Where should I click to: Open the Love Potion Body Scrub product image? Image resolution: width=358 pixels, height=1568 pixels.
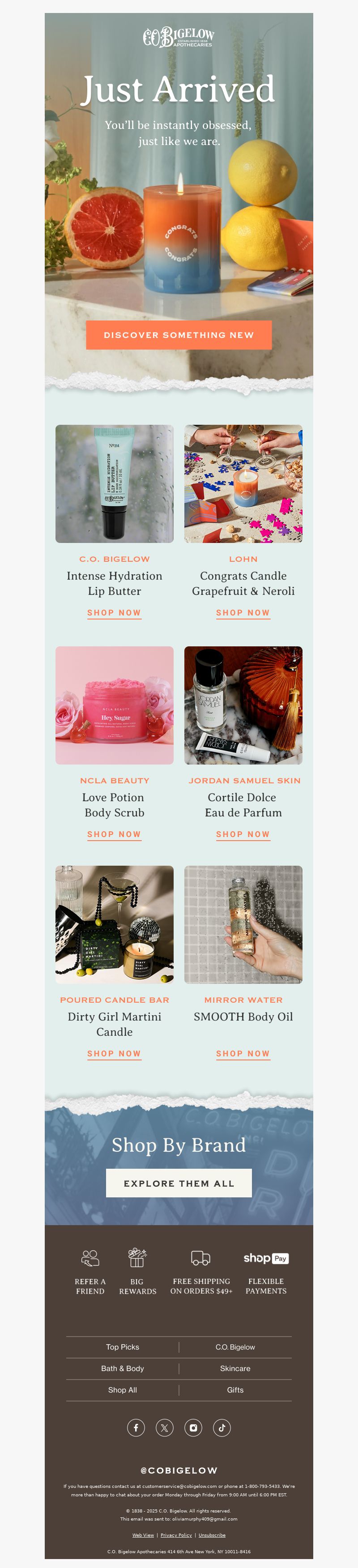coord(115,705)
